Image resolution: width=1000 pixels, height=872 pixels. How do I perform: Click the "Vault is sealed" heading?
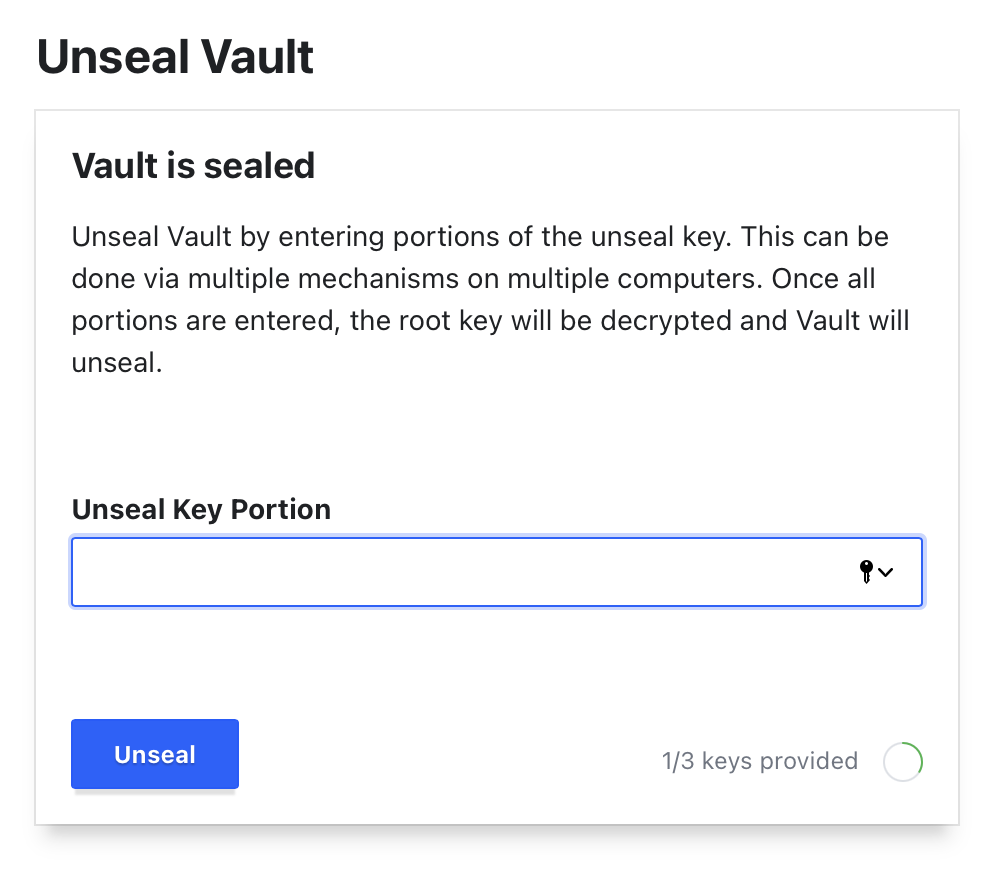(193, 166)
